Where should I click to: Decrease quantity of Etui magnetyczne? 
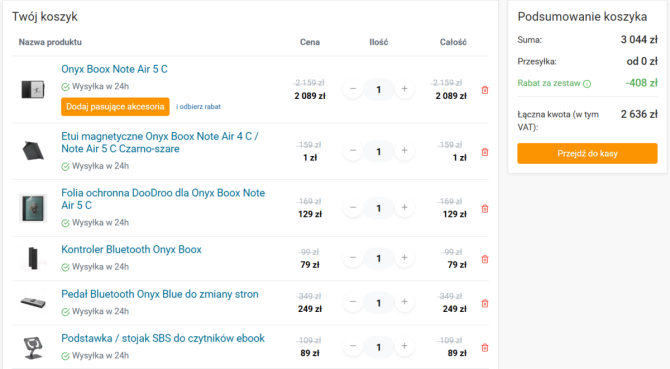(x=353, y=151)
